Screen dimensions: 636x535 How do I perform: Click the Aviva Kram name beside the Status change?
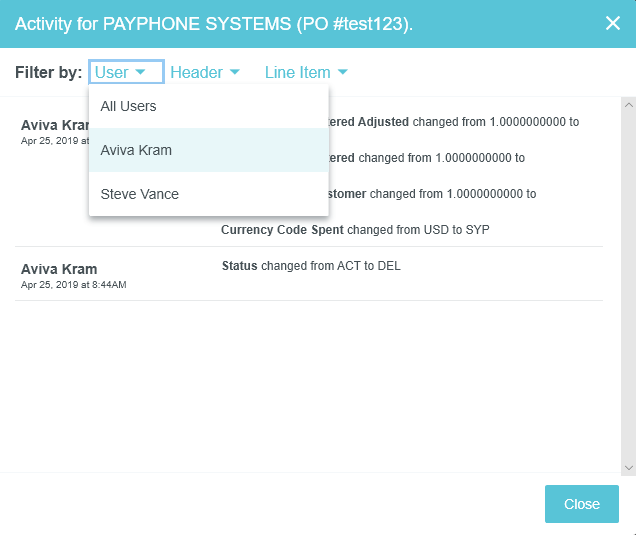pos(59,269)
